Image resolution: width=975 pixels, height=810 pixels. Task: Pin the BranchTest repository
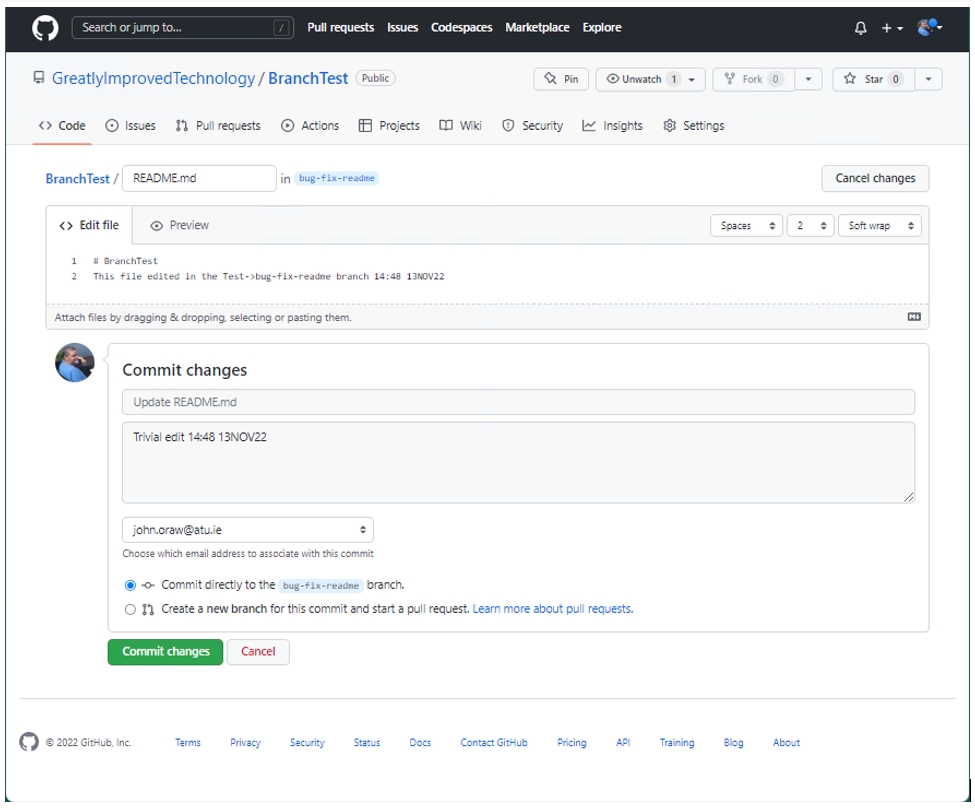(561, 79)
